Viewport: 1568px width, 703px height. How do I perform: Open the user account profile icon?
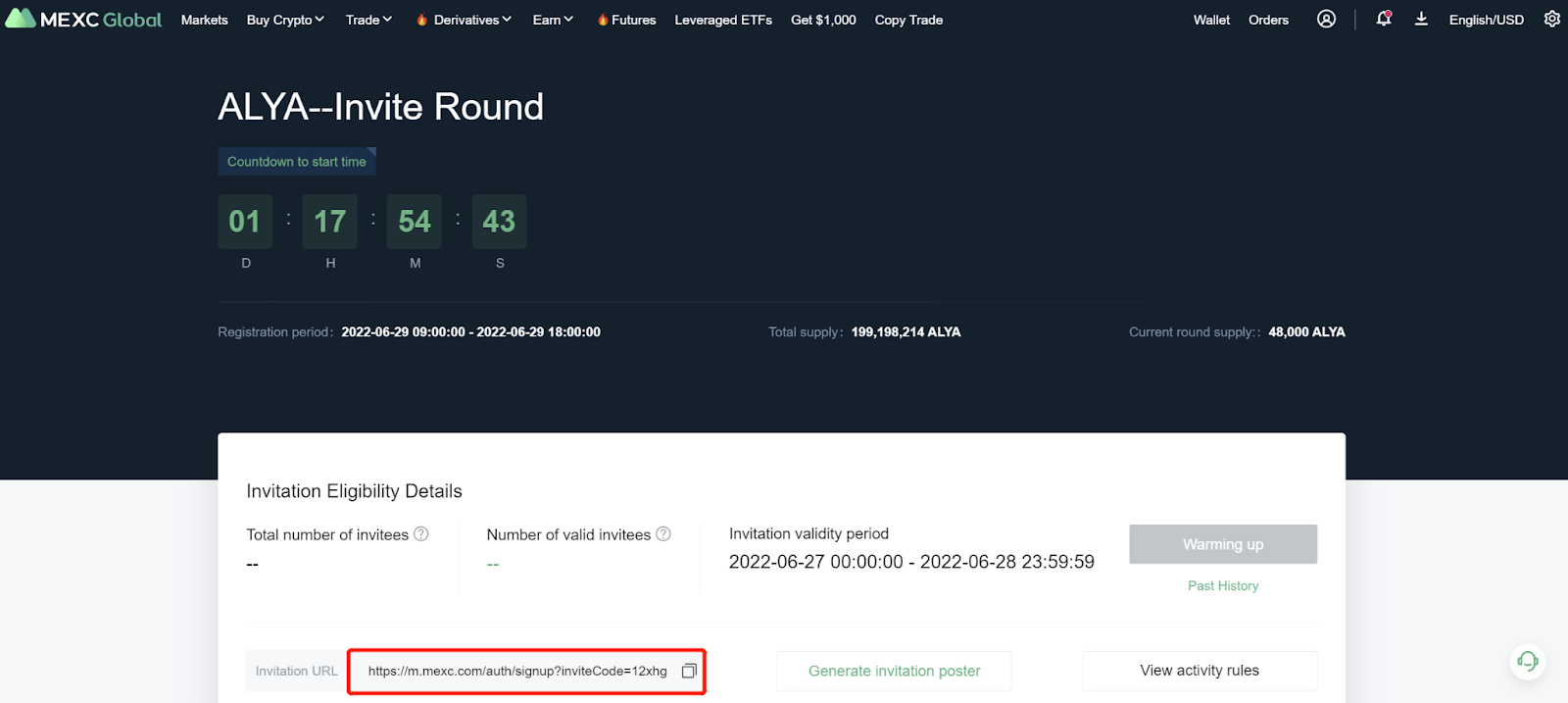pyautogui.click(x=1326, y=19)
